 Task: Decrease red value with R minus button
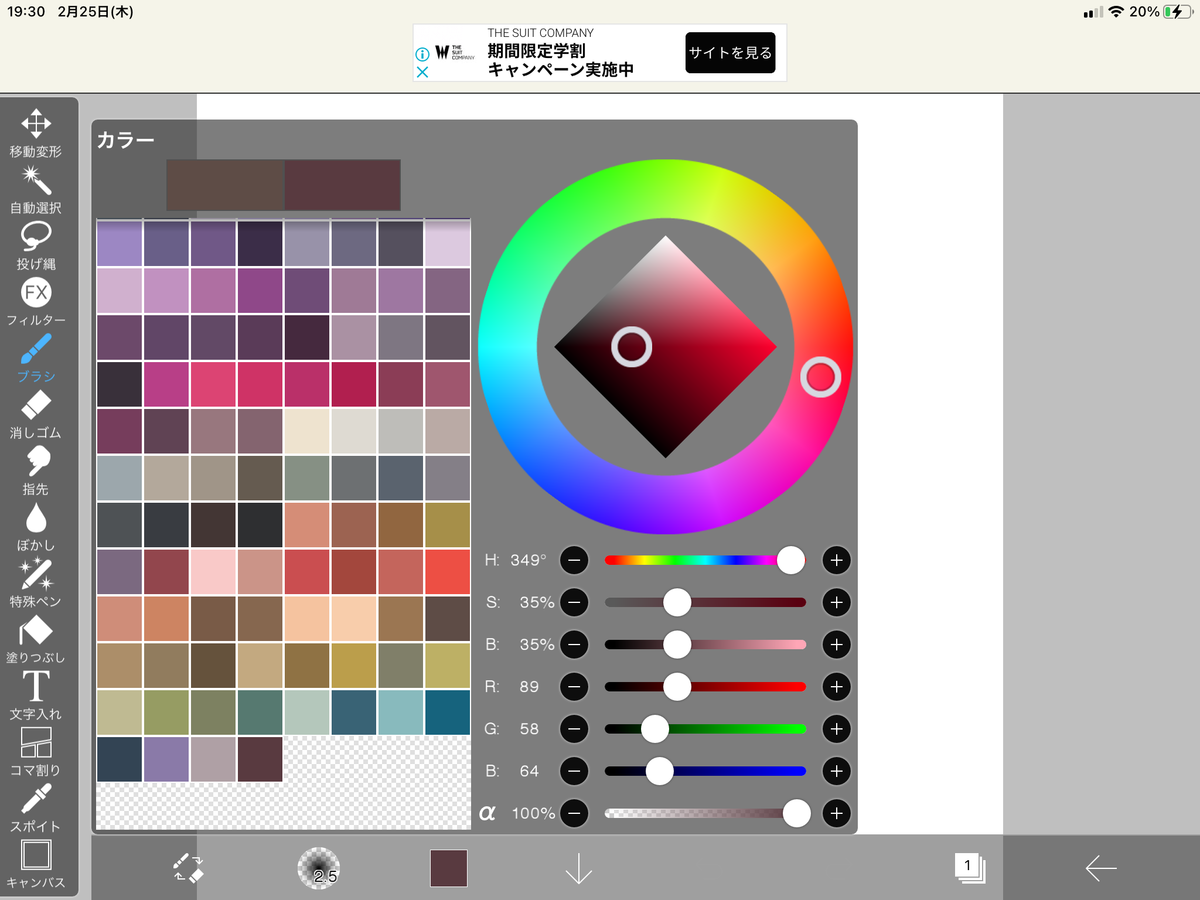coord(574,687)
